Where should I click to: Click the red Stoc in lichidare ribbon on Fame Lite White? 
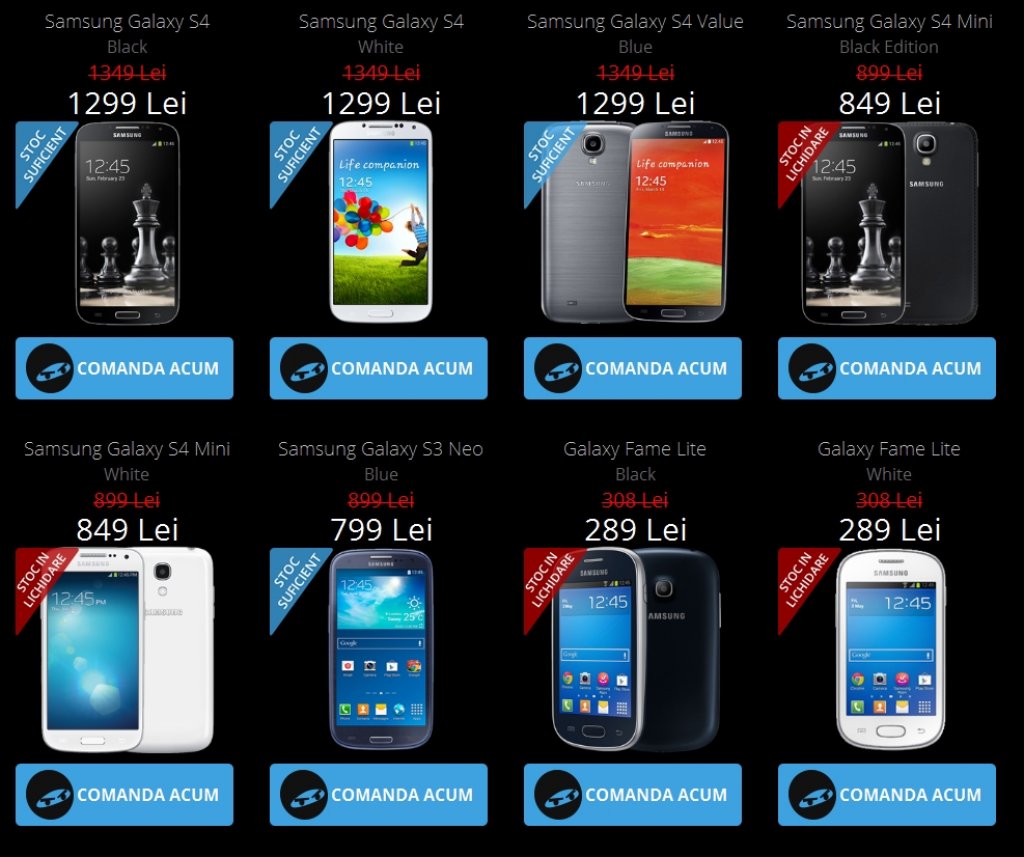[803, 581]
